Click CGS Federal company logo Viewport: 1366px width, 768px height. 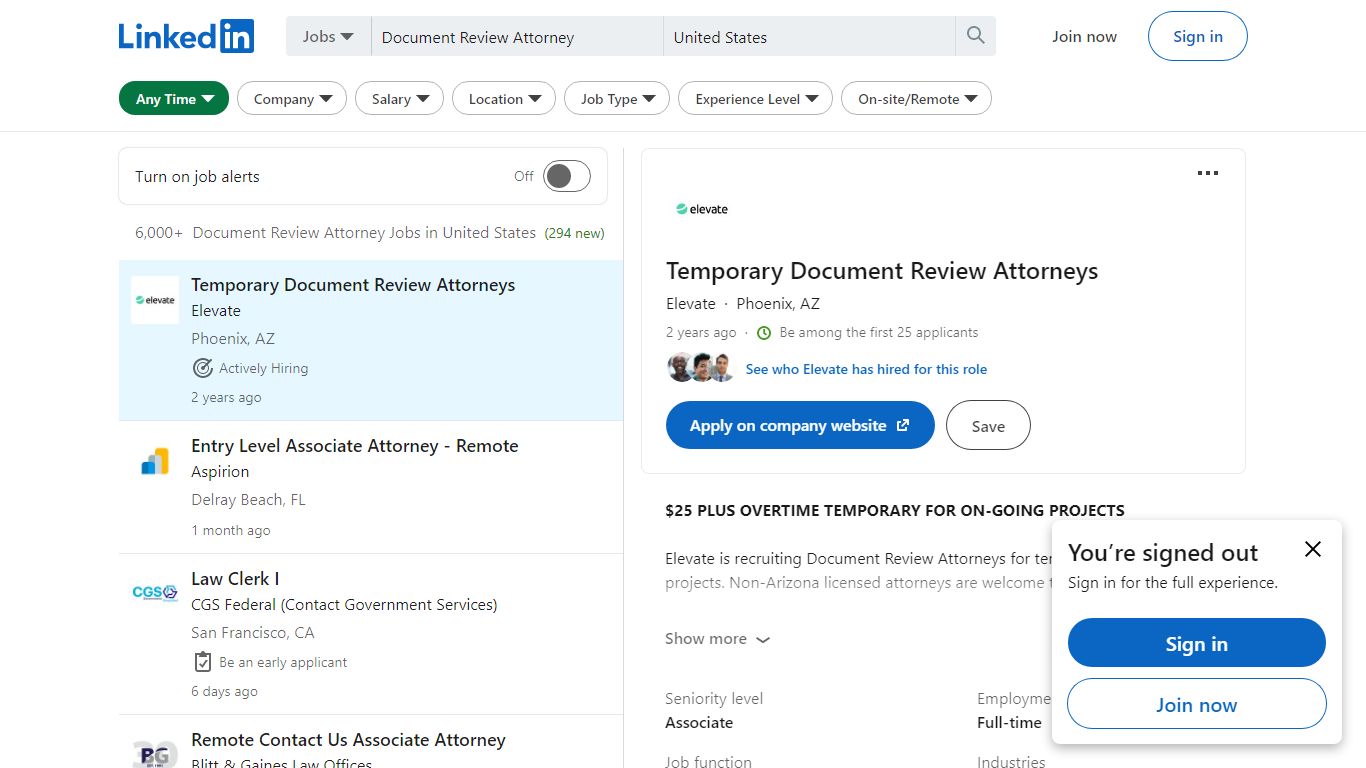tap(155, 594)
